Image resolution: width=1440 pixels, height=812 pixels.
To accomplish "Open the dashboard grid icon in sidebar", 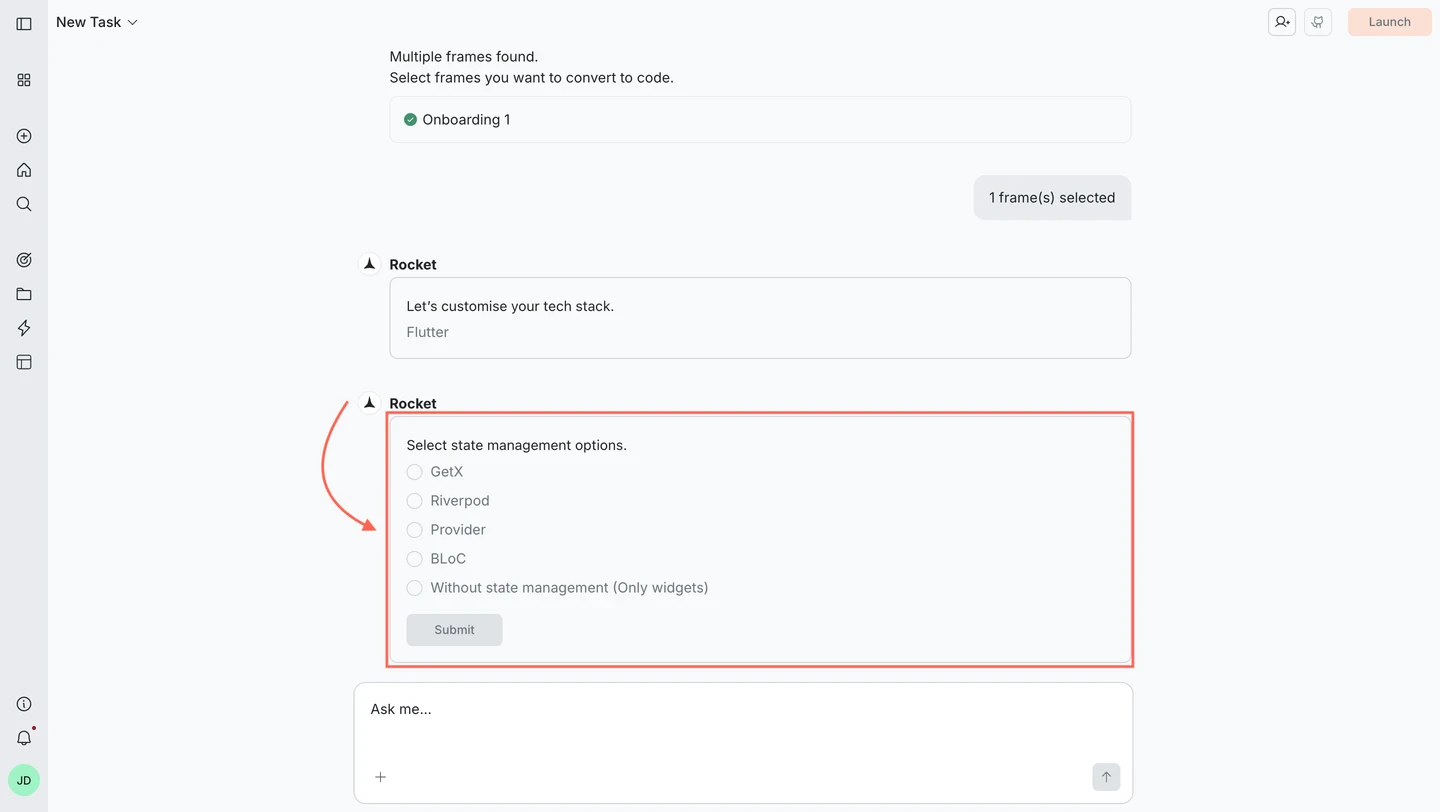I will (x=24, y=80).
